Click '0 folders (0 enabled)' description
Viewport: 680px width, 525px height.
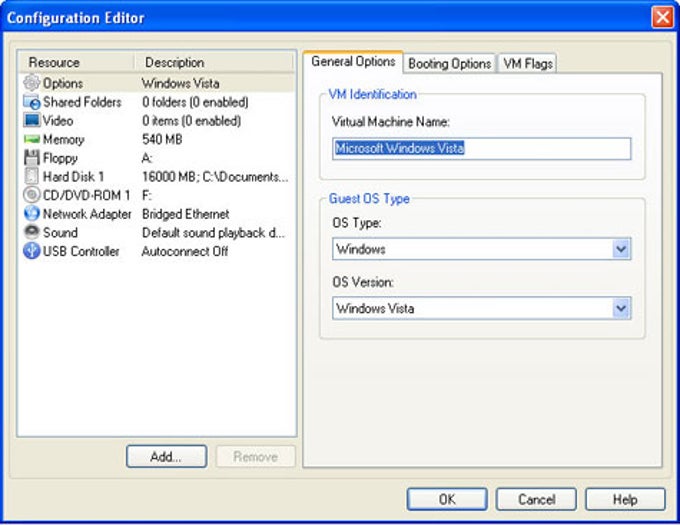pyautogui.click(x=195, y=102)
